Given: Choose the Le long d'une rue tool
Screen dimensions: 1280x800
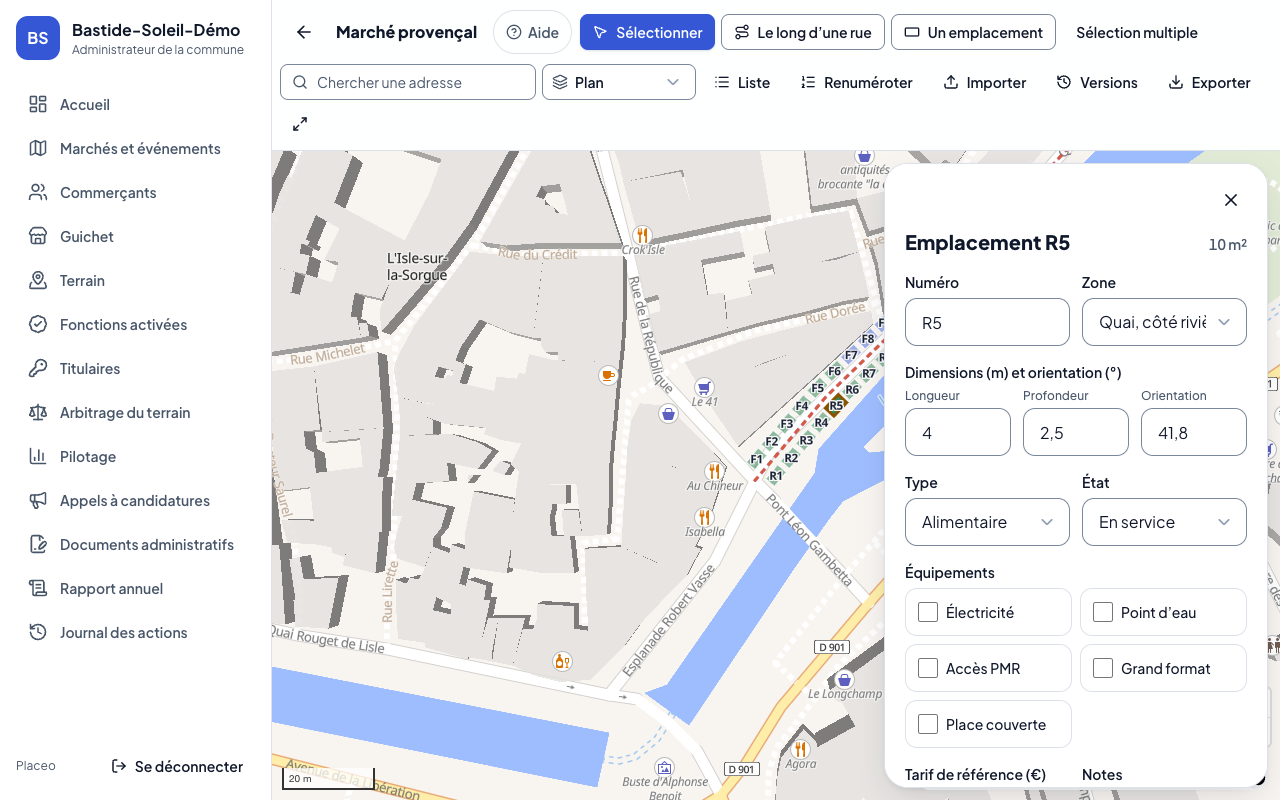Looking at the screenshot, I should (x=803, y=32).
